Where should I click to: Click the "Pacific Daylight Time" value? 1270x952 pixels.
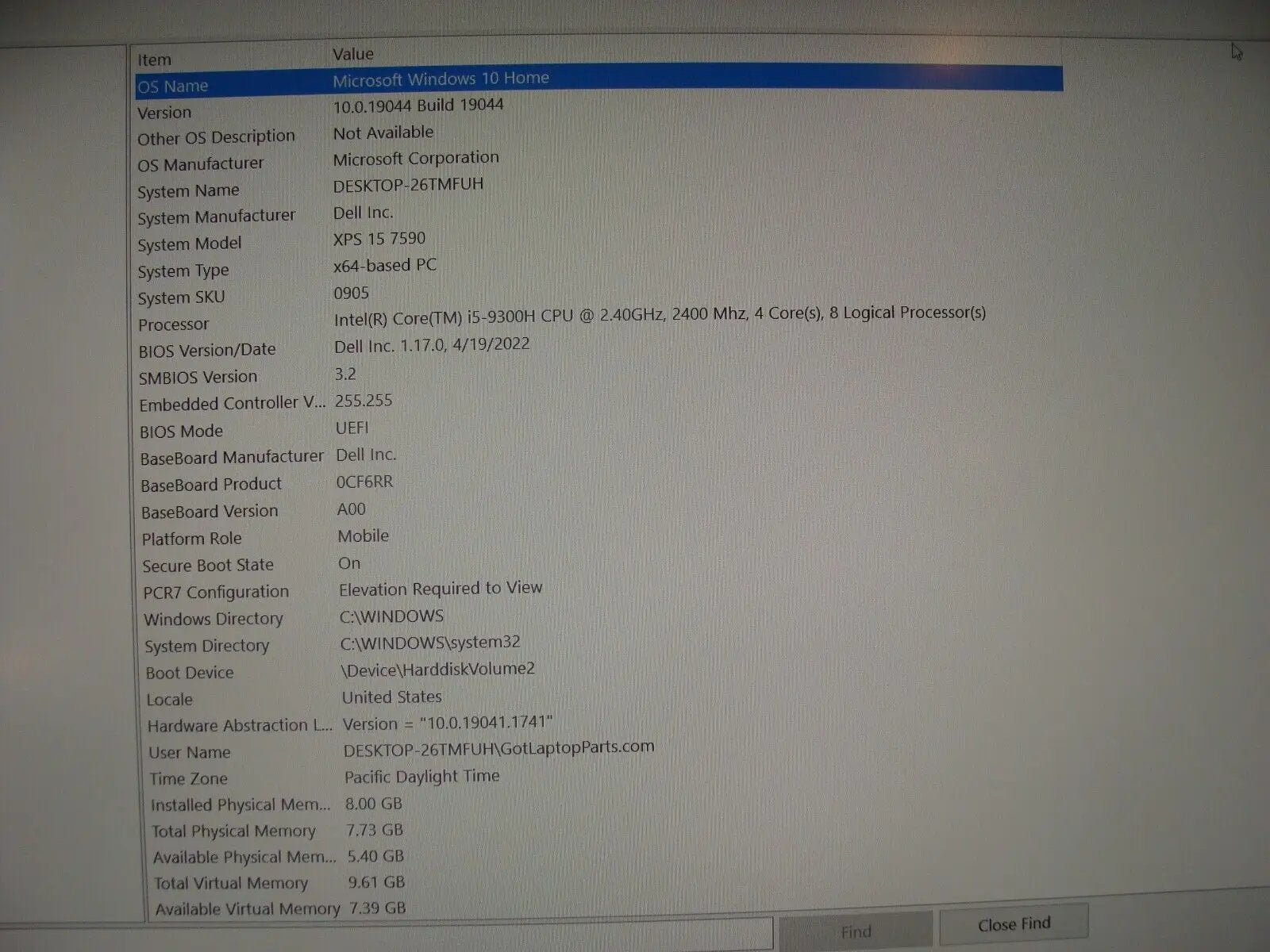pyautogui.click(x=422, y=777)
